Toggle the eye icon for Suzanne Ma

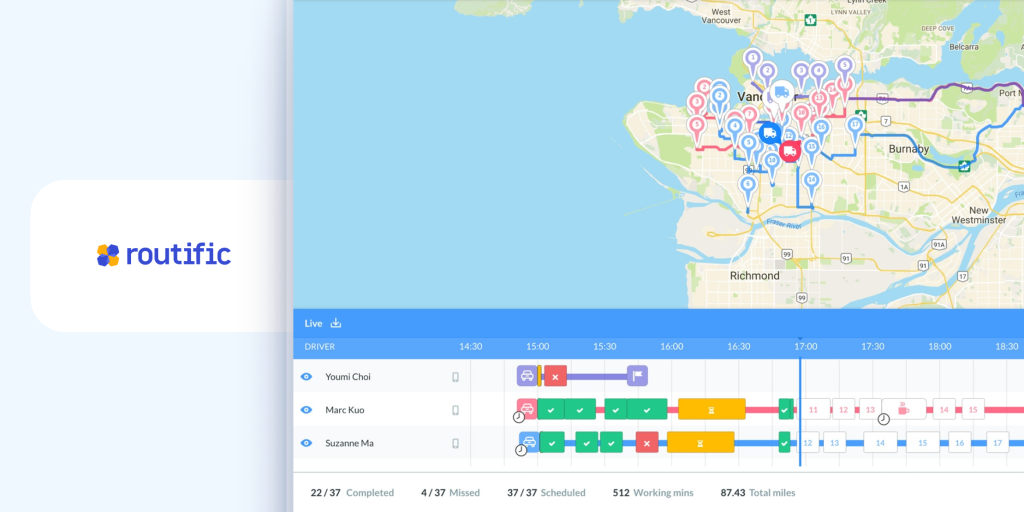pos(307,443)
